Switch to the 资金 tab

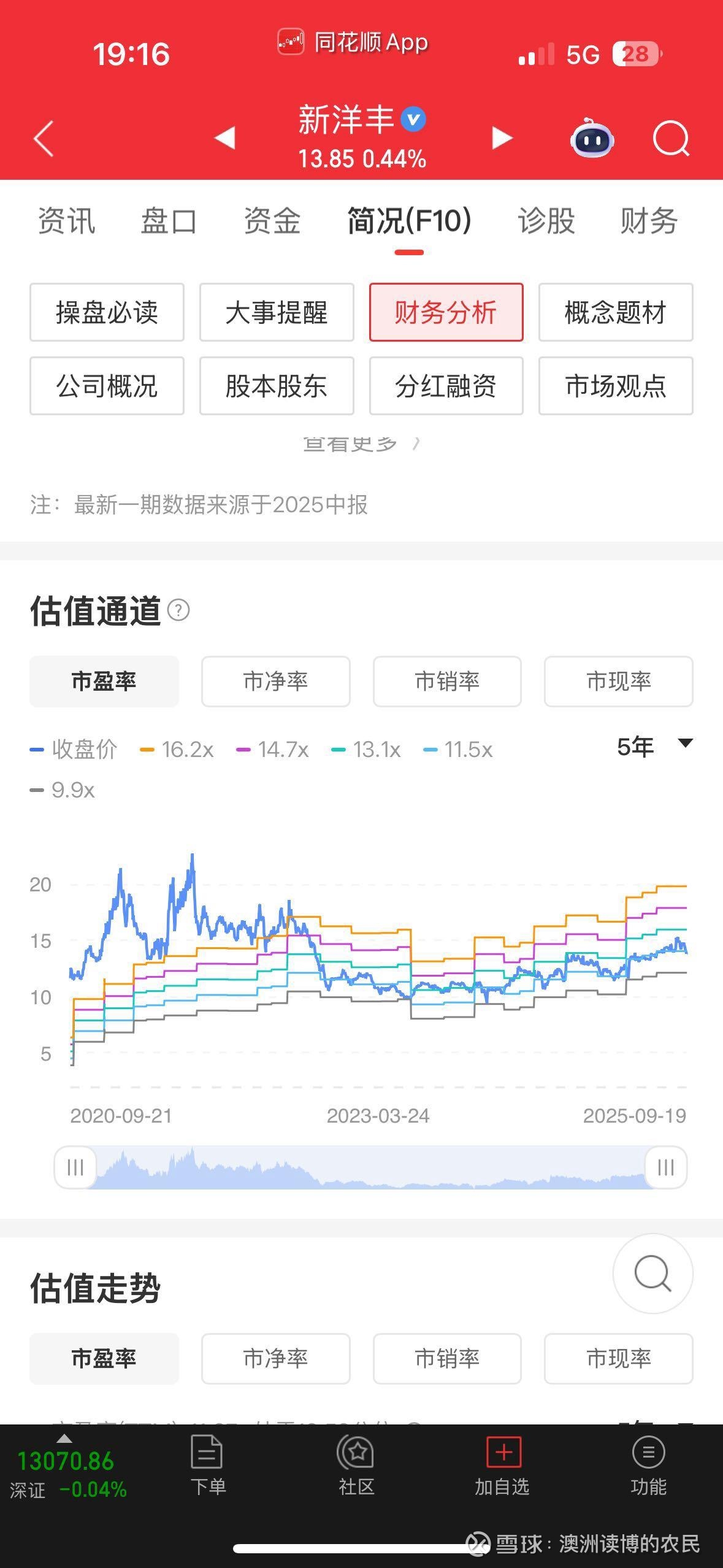tap(272, 221)
